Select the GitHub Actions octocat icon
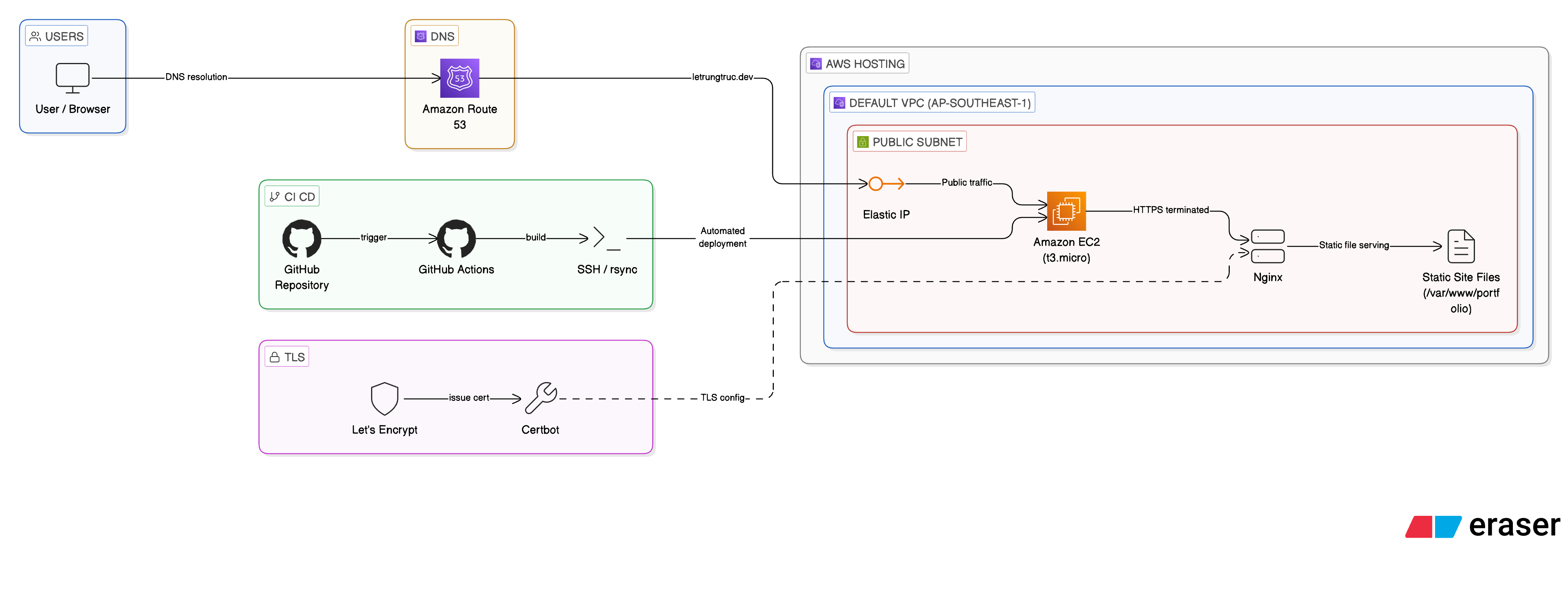 (x=456, y=239)
